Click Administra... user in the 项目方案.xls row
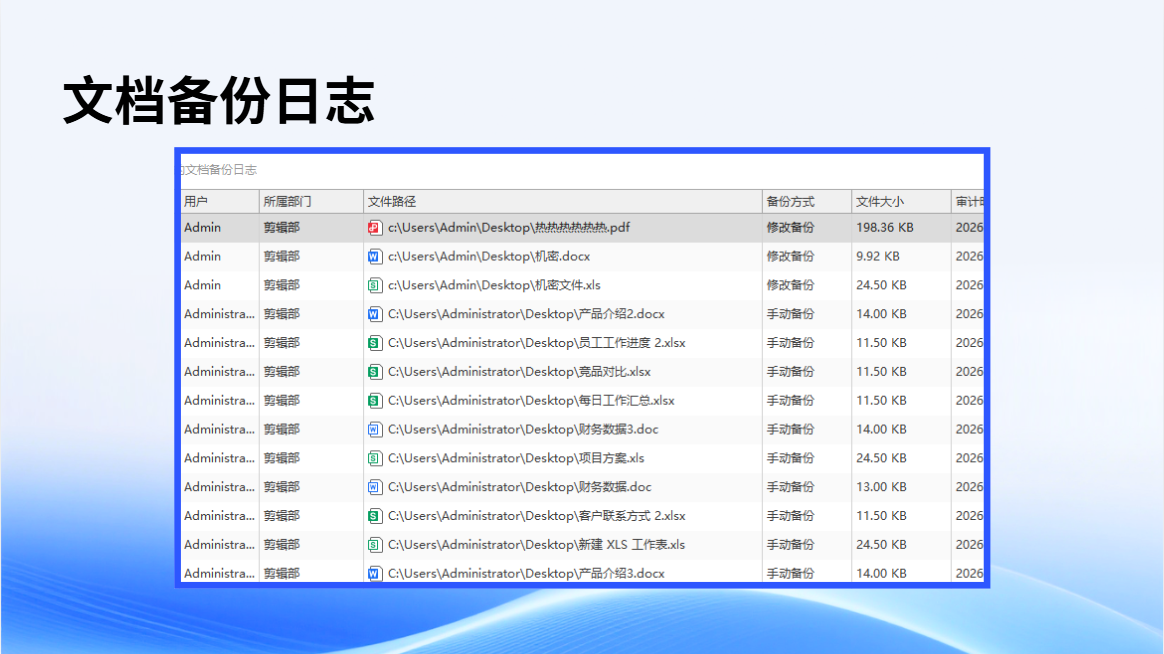Image resolution: width=1164 pixels, height=654 pixels. point(219,458)
